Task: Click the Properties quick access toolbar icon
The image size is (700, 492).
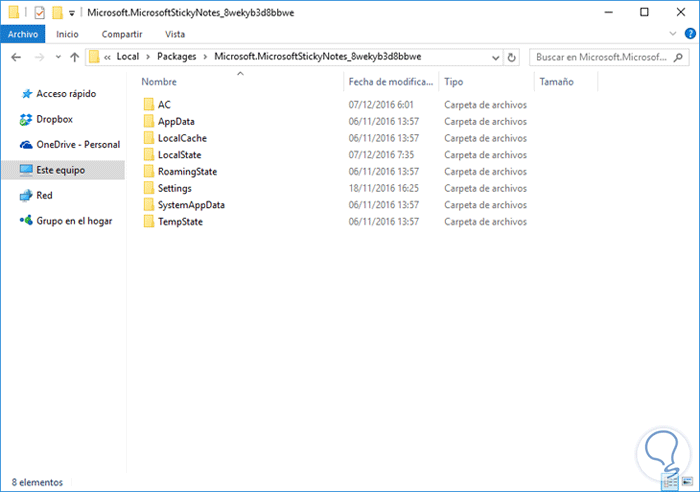Action: (39, 13)
